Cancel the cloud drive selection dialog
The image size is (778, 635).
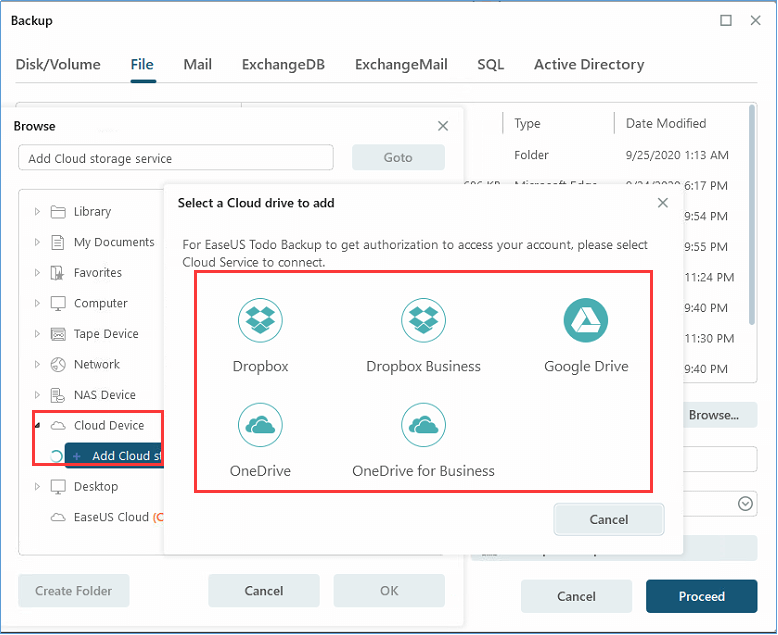point(608,519)
